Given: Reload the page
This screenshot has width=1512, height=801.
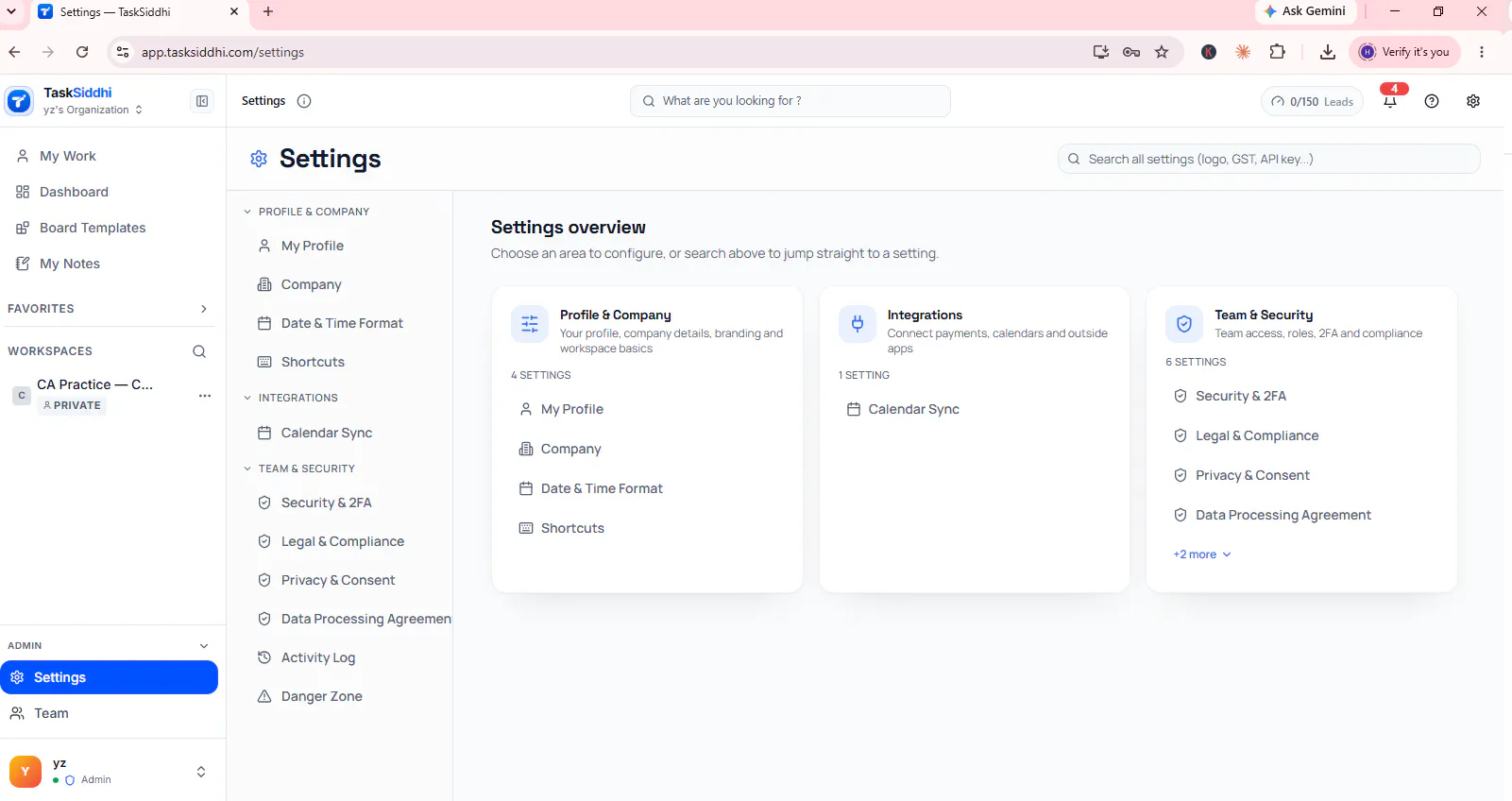Looking at the screenshot, I should 82,52.
